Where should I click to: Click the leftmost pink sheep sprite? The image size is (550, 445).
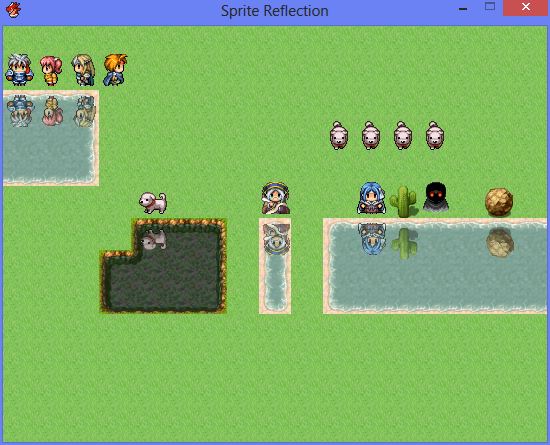pos(339,135)
